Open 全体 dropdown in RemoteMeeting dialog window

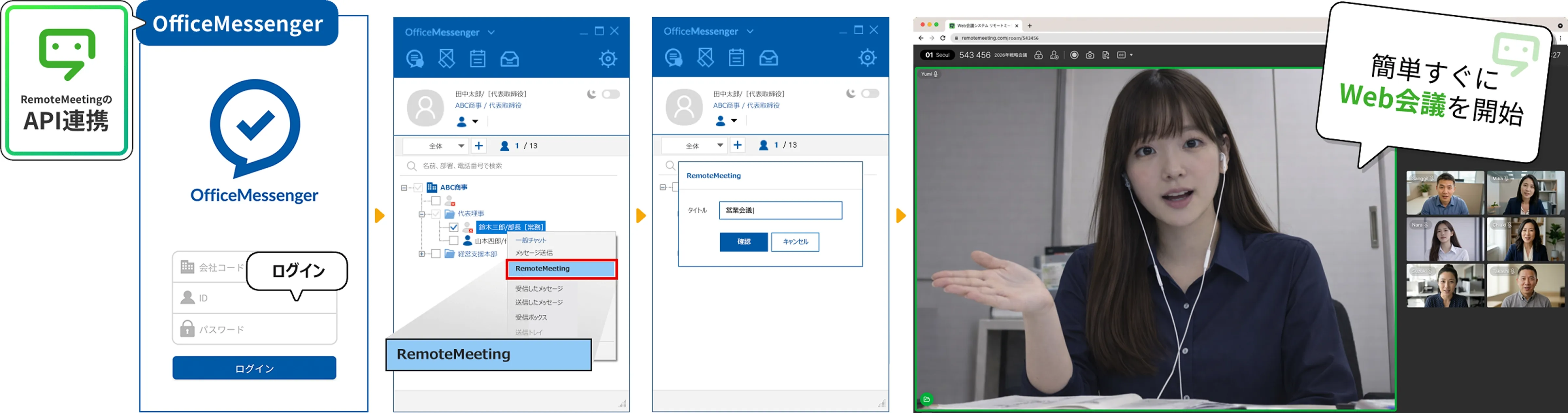pyautogui.click(x=694, y=145)
